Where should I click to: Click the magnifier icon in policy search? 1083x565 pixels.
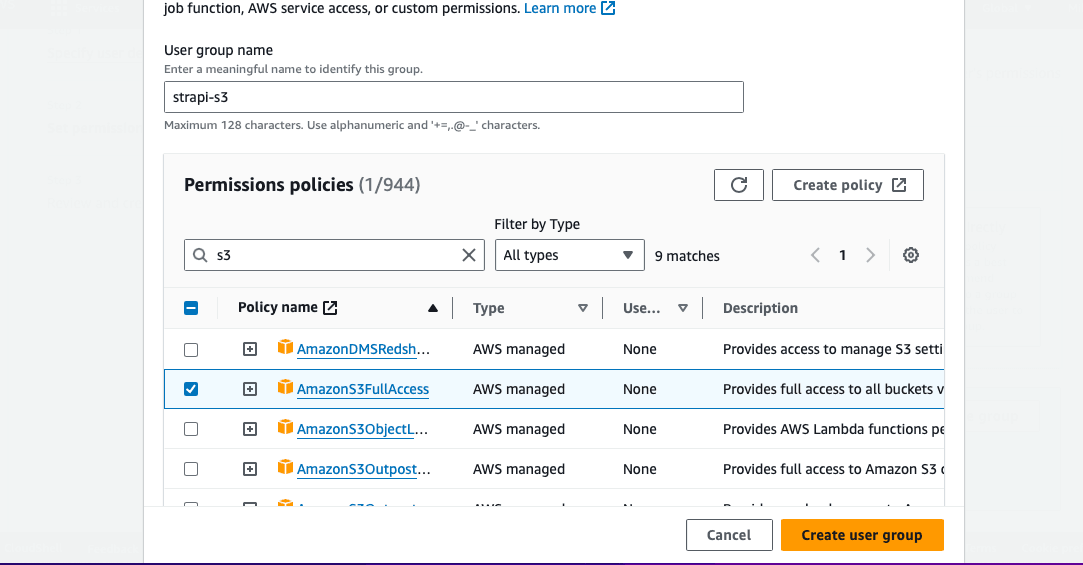200,255
